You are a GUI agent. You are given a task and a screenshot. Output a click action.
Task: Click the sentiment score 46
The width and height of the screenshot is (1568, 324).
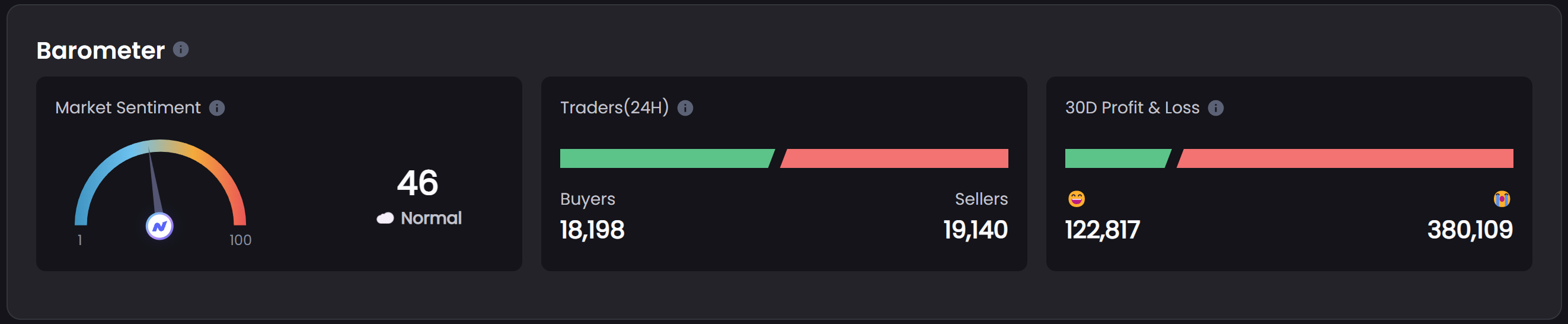(x=417, y=183)
